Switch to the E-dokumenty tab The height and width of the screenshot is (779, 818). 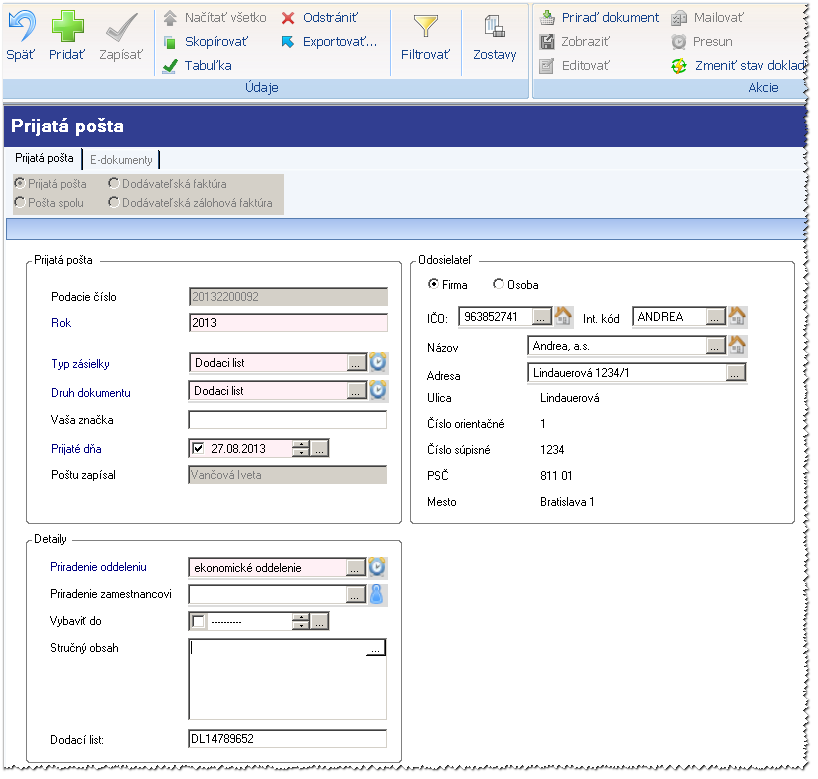[x=120, y=159]
